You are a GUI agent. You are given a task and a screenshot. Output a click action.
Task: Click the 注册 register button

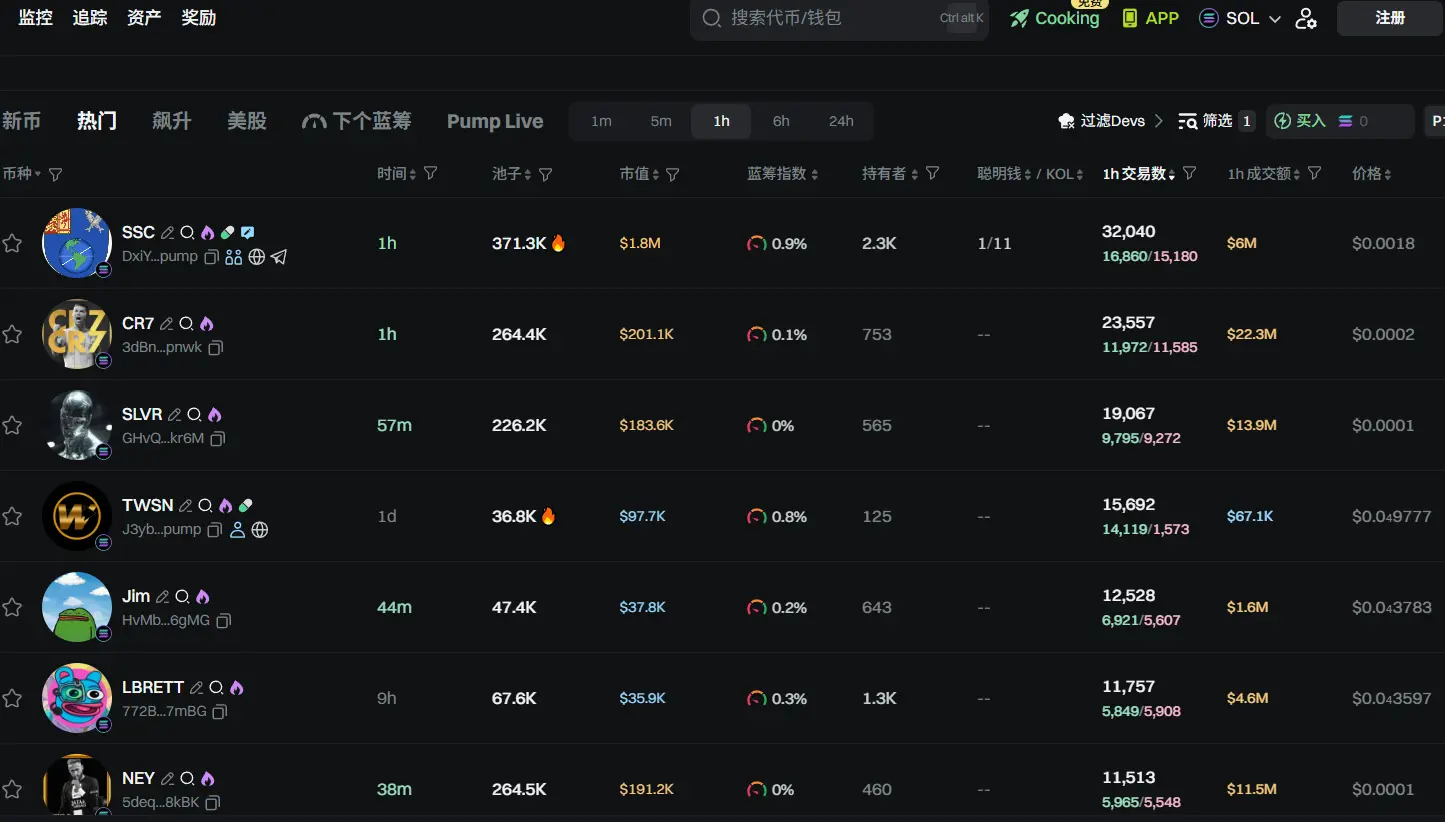(1389, 18)
